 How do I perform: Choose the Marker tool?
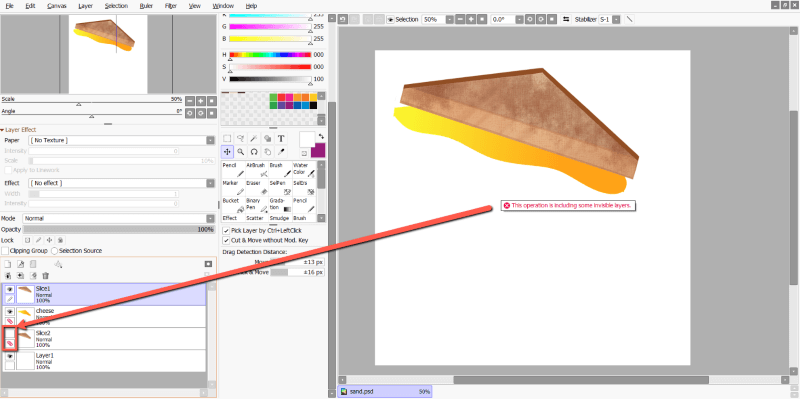click(233, 187)
